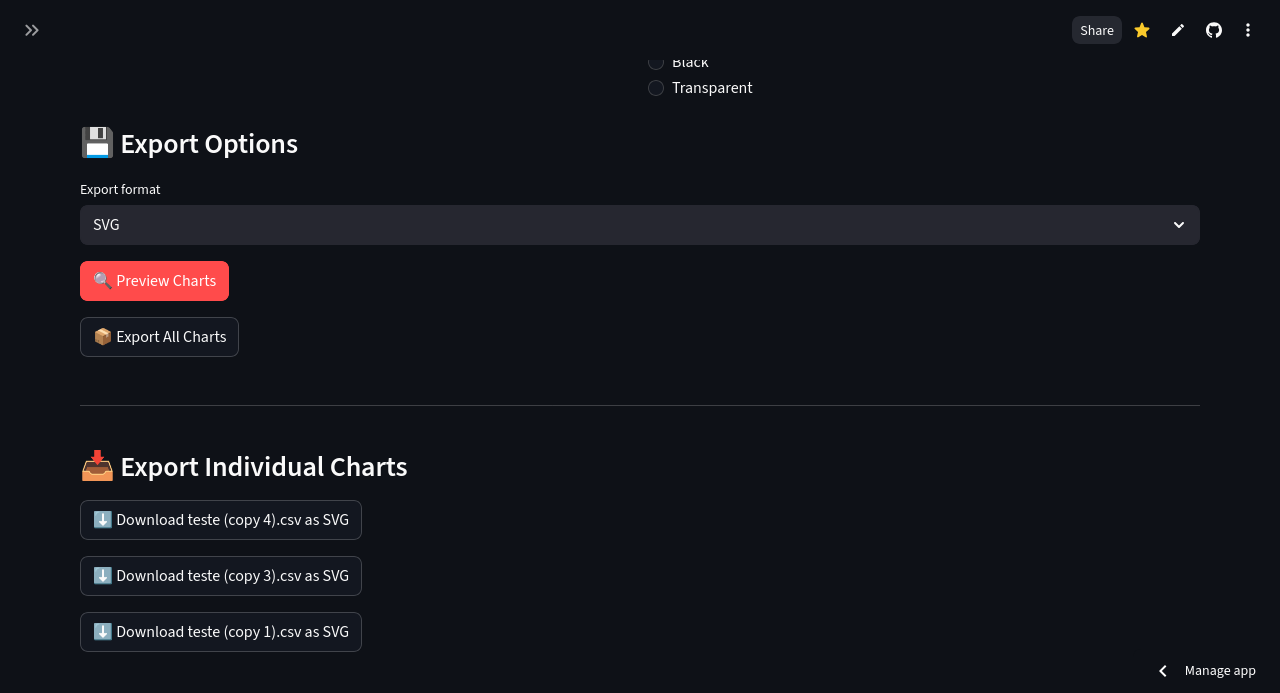Expand the sidebar with double chevron icon
This screenshot has height=693, width=1280.
pyautogui.click(x=32, y=30)
